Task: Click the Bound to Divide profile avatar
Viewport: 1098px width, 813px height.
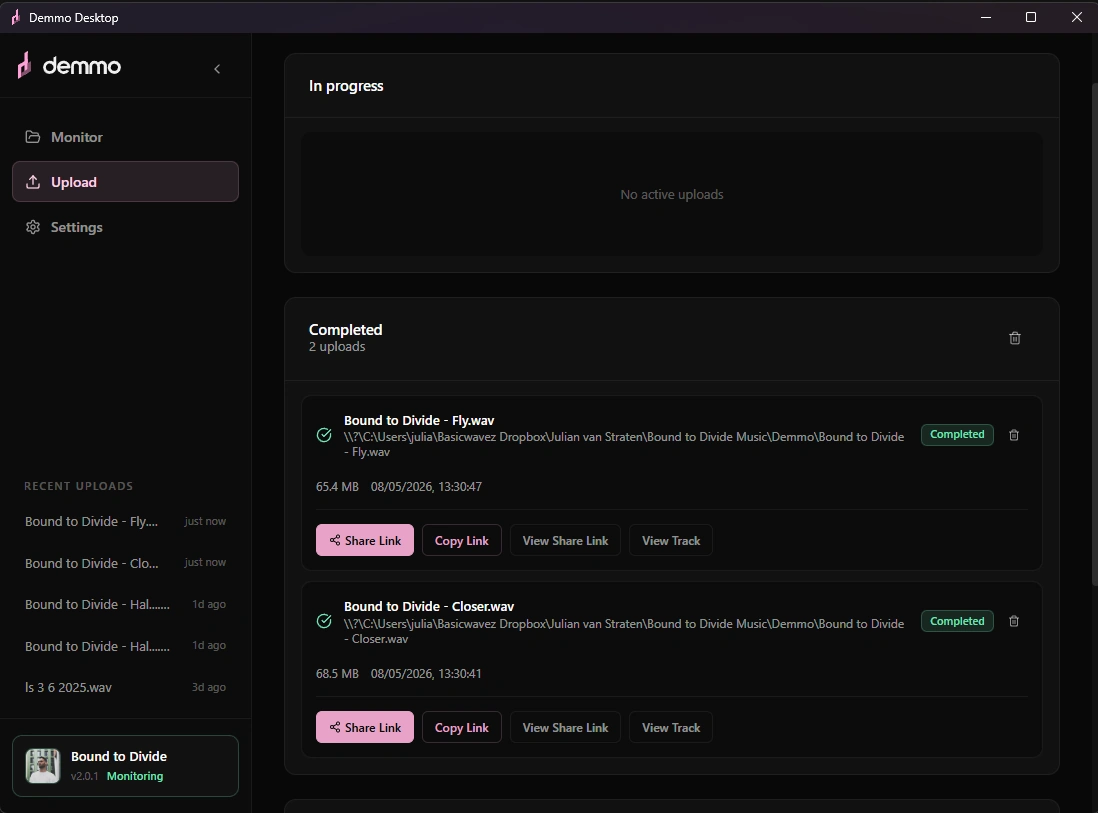Action: tap(43, 765)
